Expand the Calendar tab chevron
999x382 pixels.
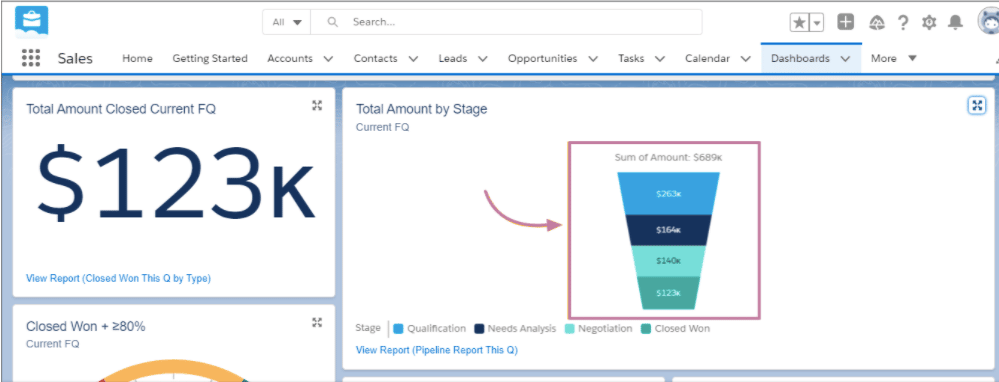tap(745, 59)
